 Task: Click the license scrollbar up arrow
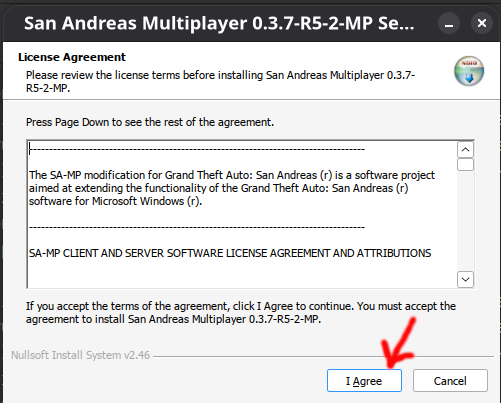click(466, 150)
